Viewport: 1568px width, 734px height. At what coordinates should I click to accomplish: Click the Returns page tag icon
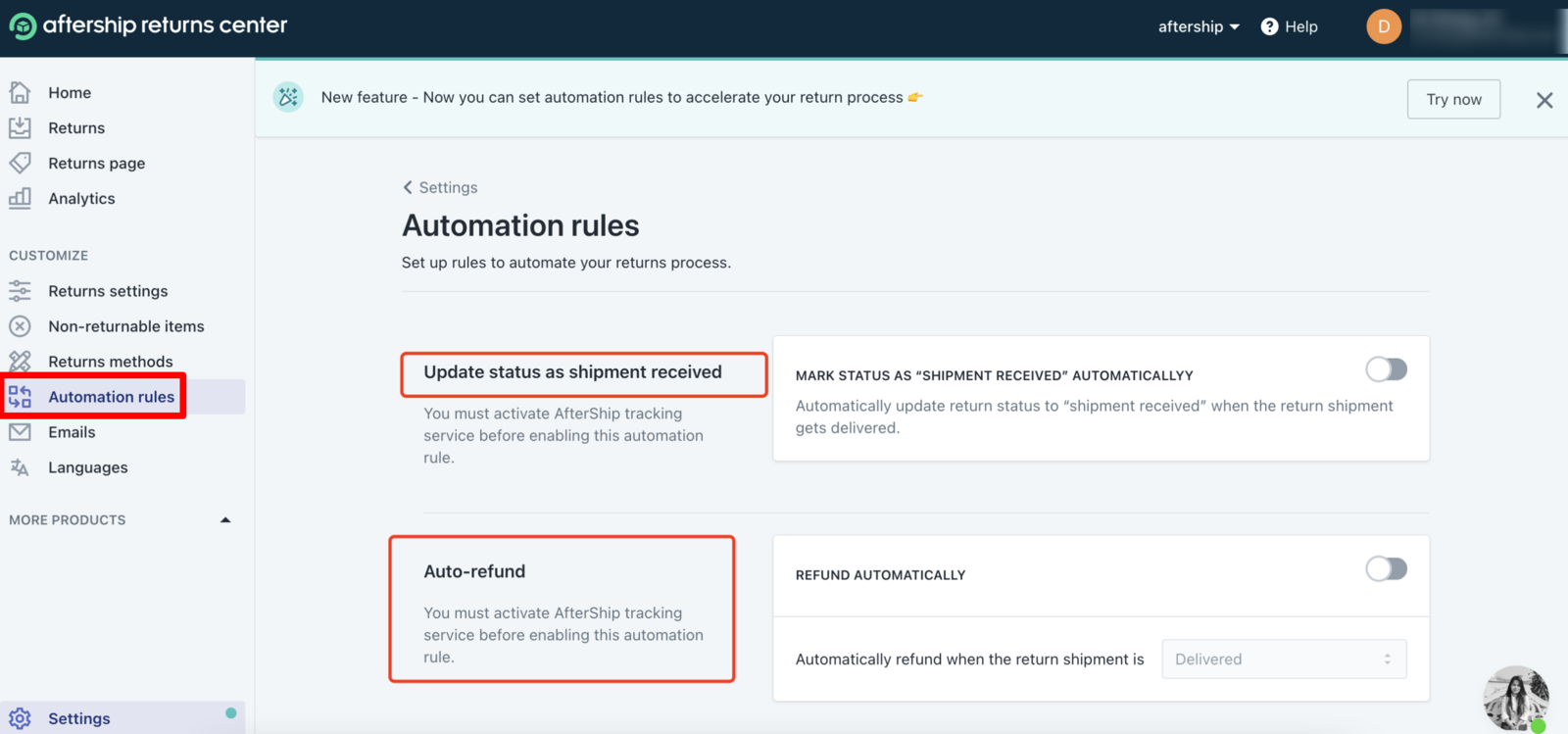[x=20, y=163]
